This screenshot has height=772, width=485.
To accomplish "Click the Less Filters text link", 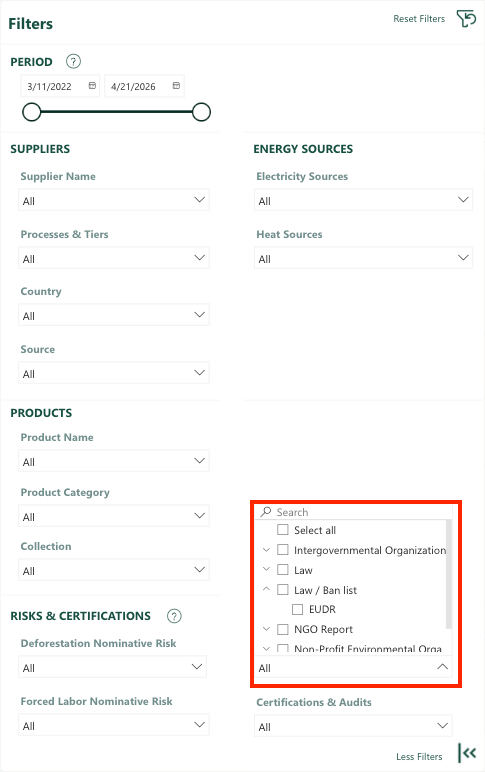I will click(419, 756).
